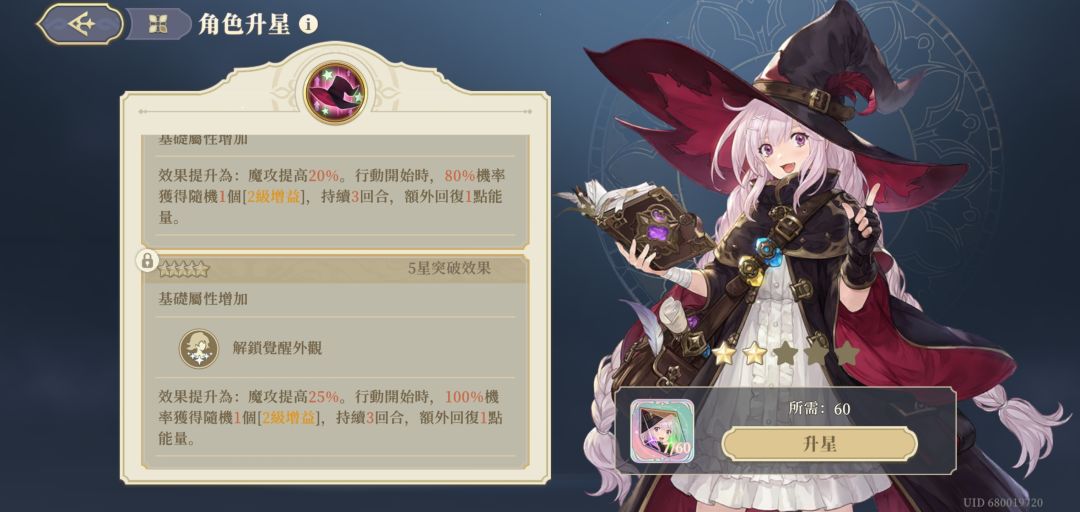Tap the 升星 button
1080x512 pixels.
pos(820,444)
